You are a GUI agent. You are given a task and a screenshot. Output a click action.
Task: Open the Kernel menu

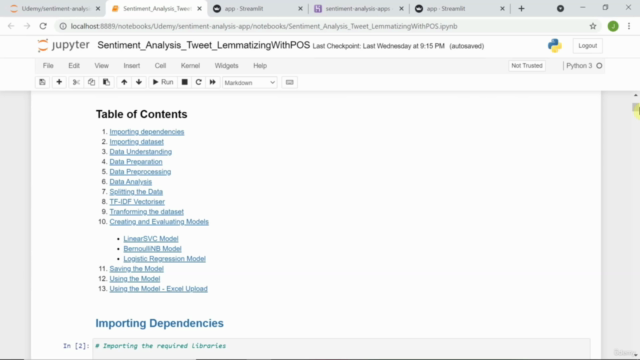tap(190, 66)
